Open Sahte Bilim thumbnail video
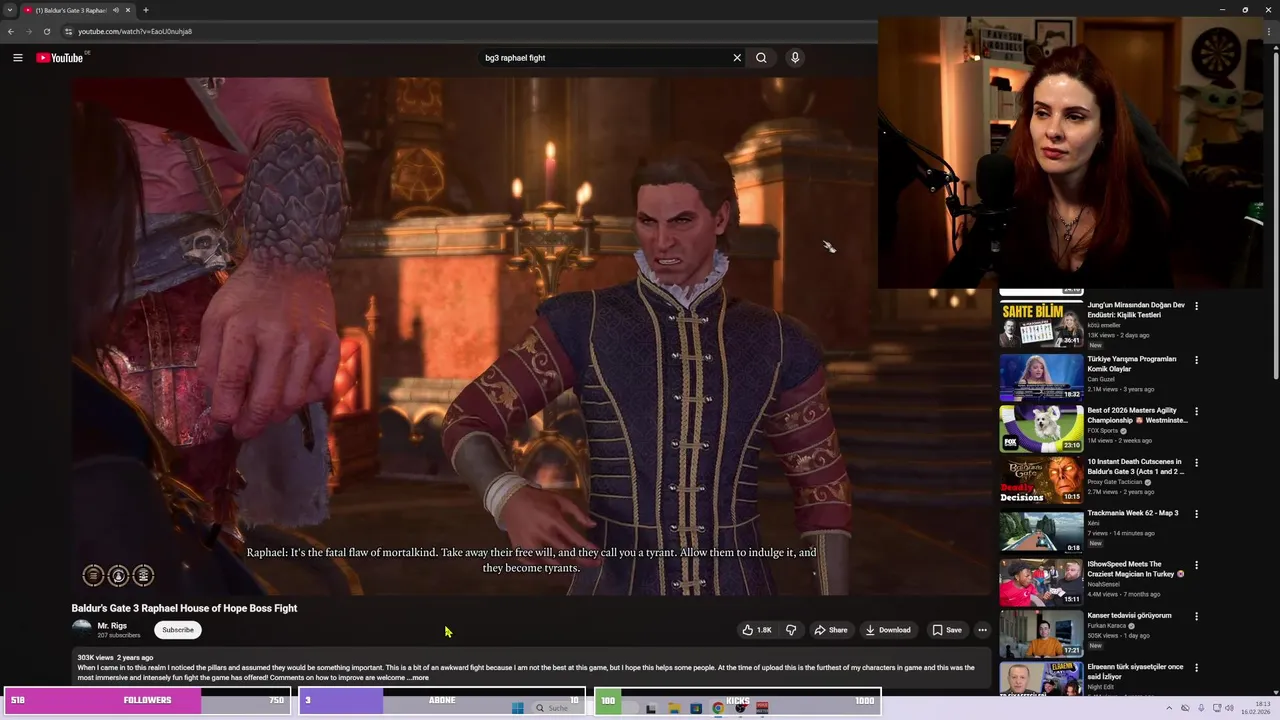 click(x=1041, y=325)
